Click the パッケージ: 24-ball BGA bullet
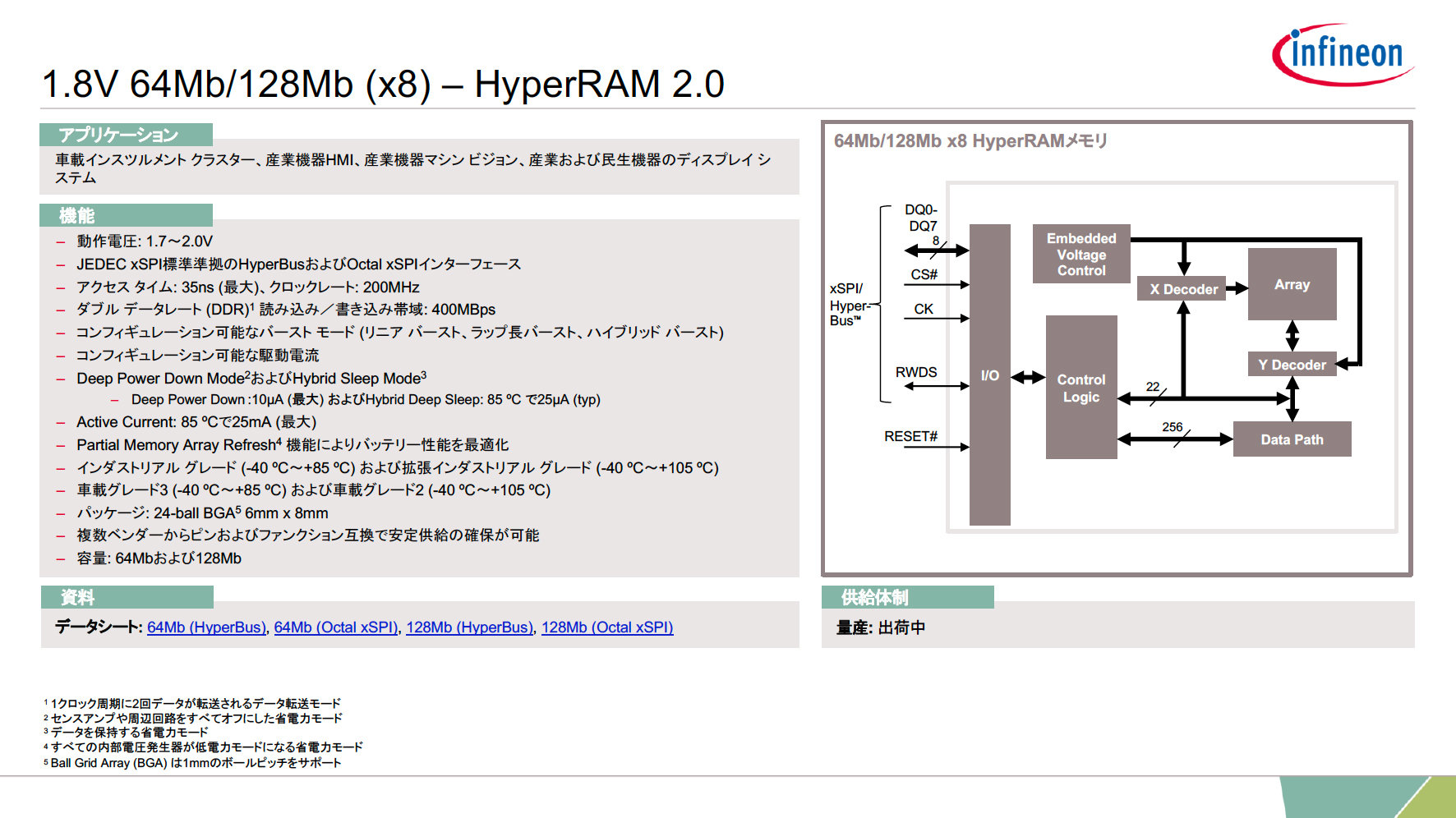1456x818 pixels. 202,513
